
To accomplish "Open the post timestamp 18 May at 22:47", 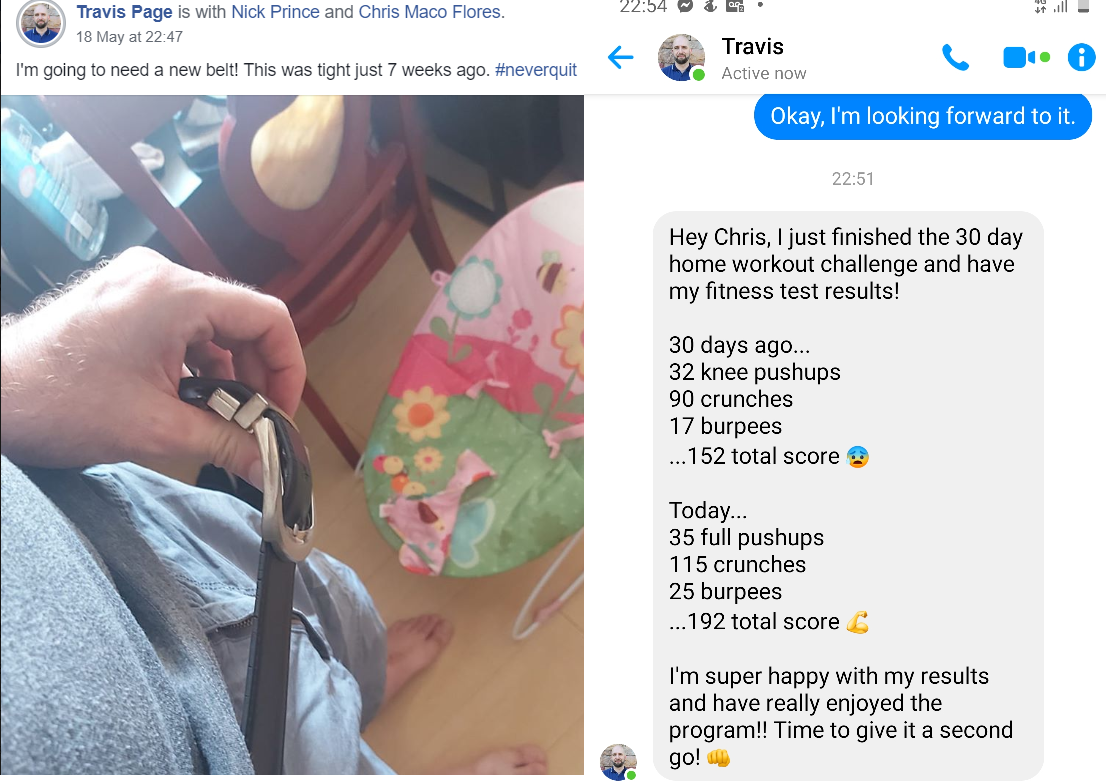I will tap(129, 37).
